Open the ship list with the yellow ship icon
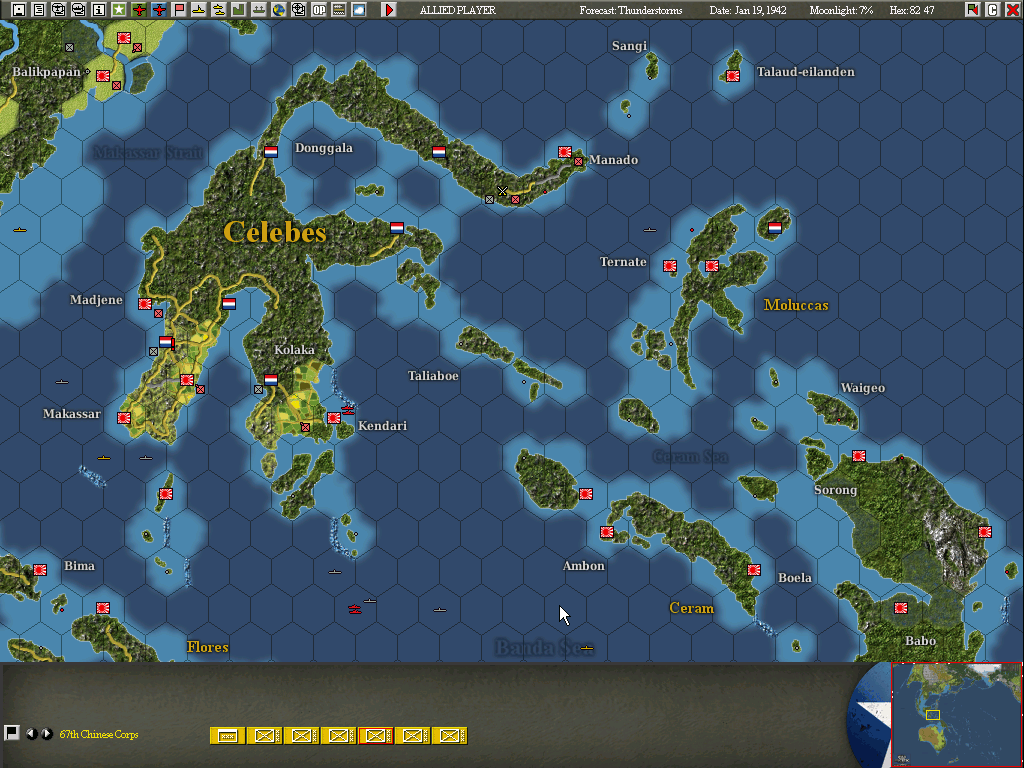1024x768 pixels. pos(199,10)
